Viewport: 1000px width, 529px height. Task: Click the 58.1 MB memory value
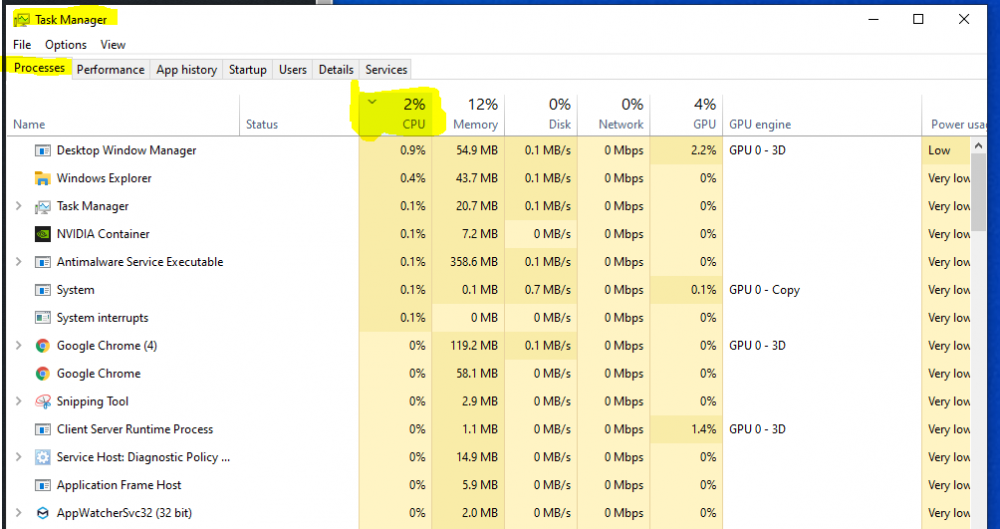tap(477, 374)
